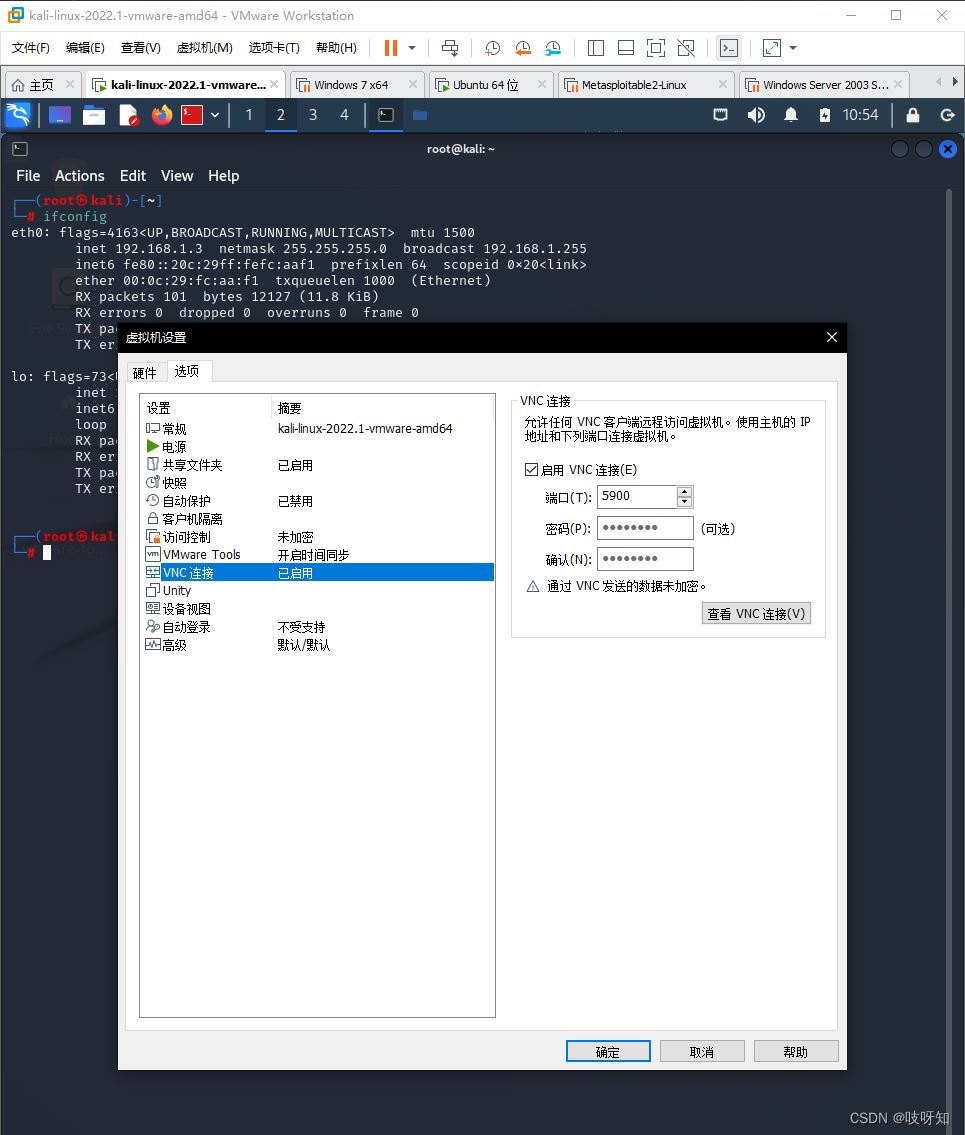Open the pause button dropdown arrow
The width and height of the screenshot is (965, 1135).
point(412,48)
